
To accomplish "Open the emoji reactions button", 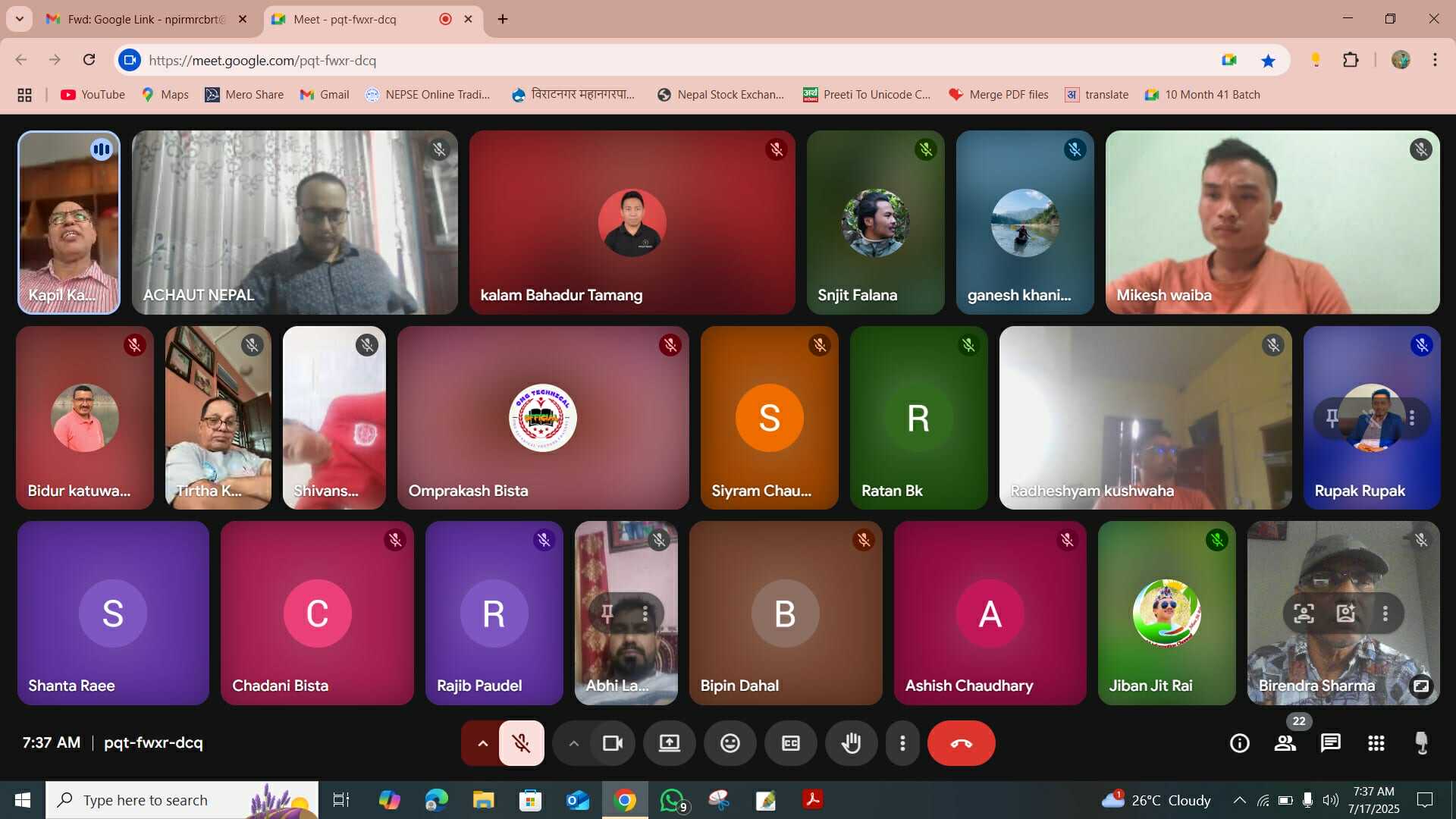I will point(730,743).
